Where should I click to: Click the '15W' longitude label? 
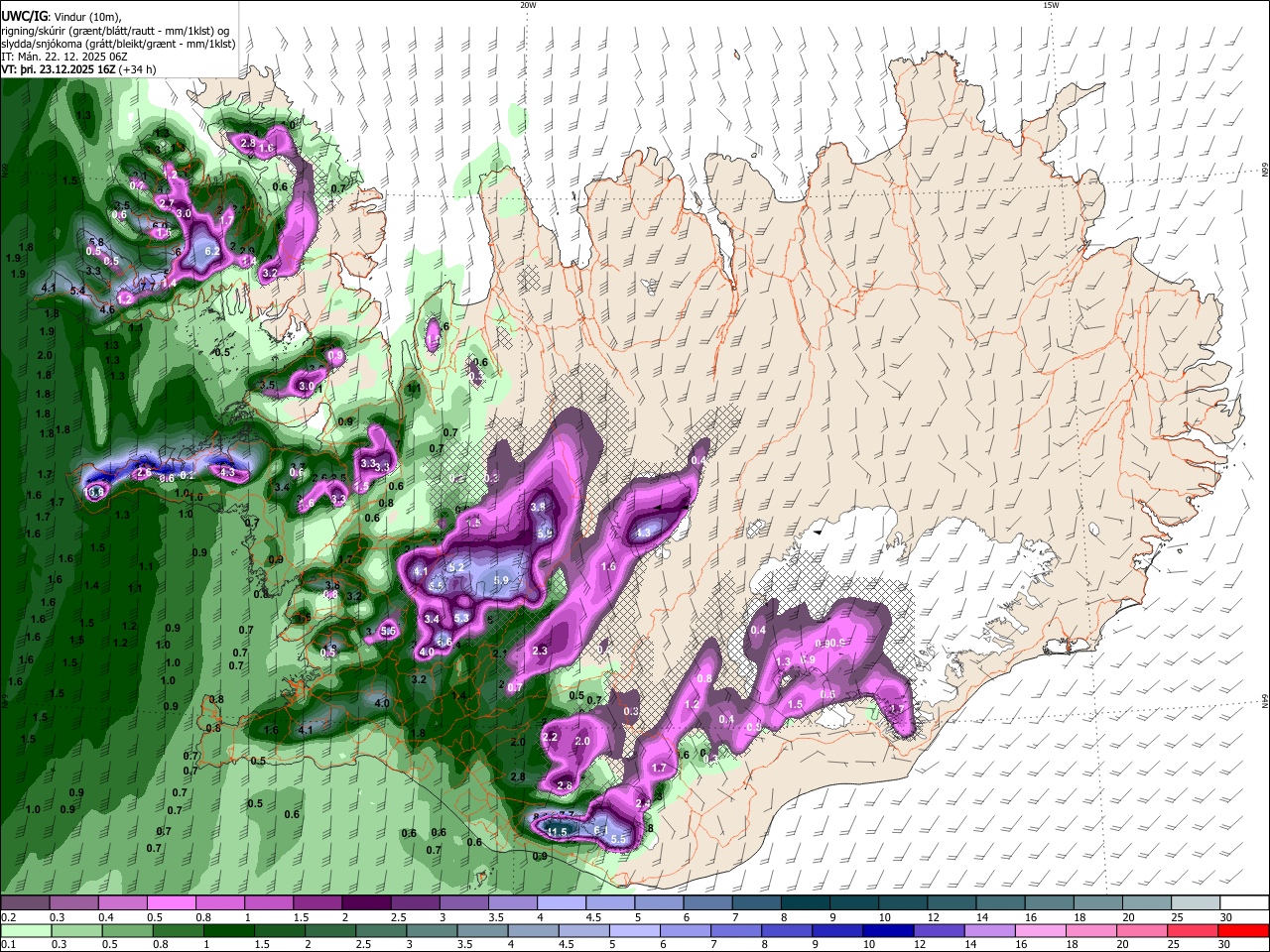point(1050,5)
